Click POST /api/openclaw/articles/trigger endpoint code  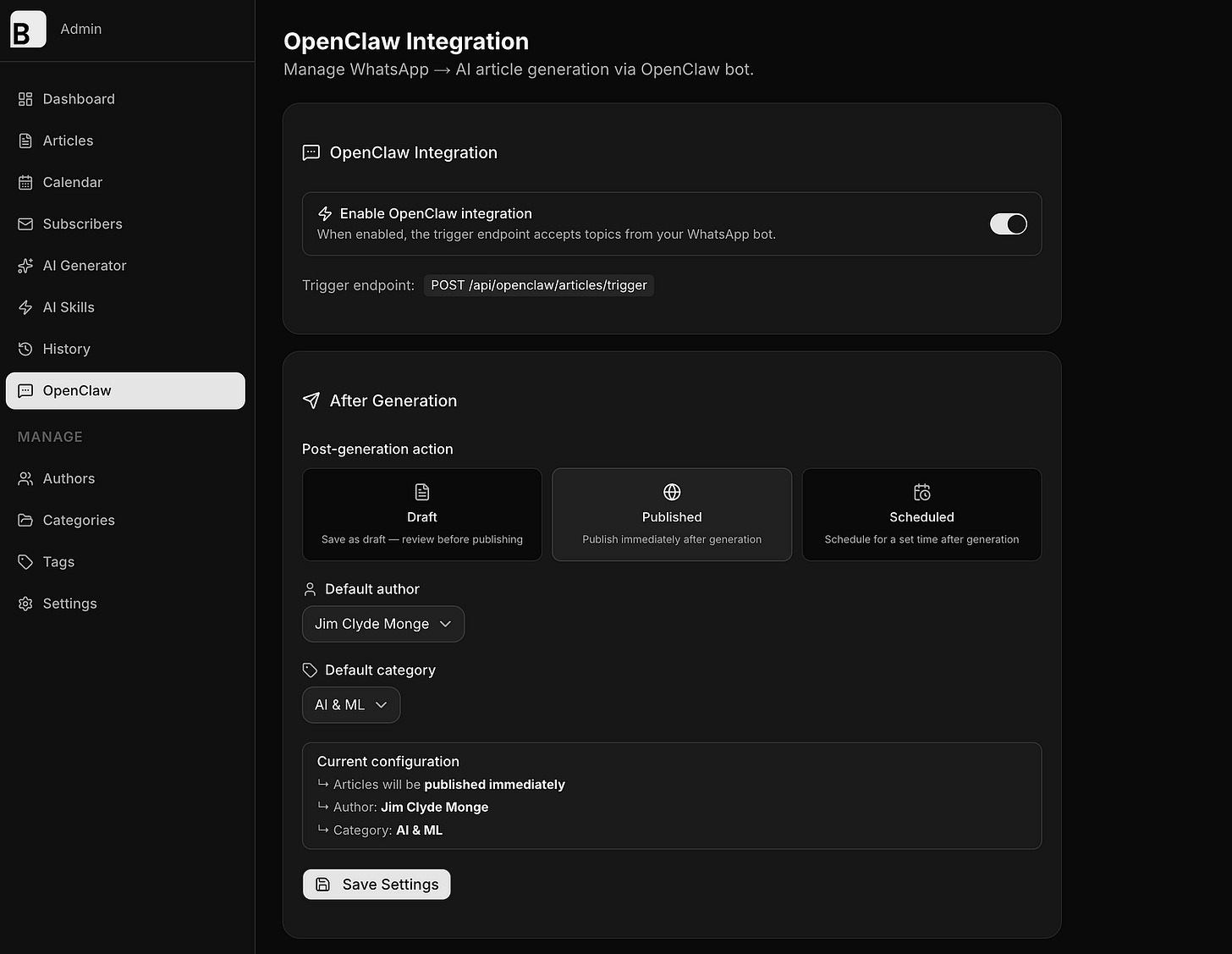(539, 285)
